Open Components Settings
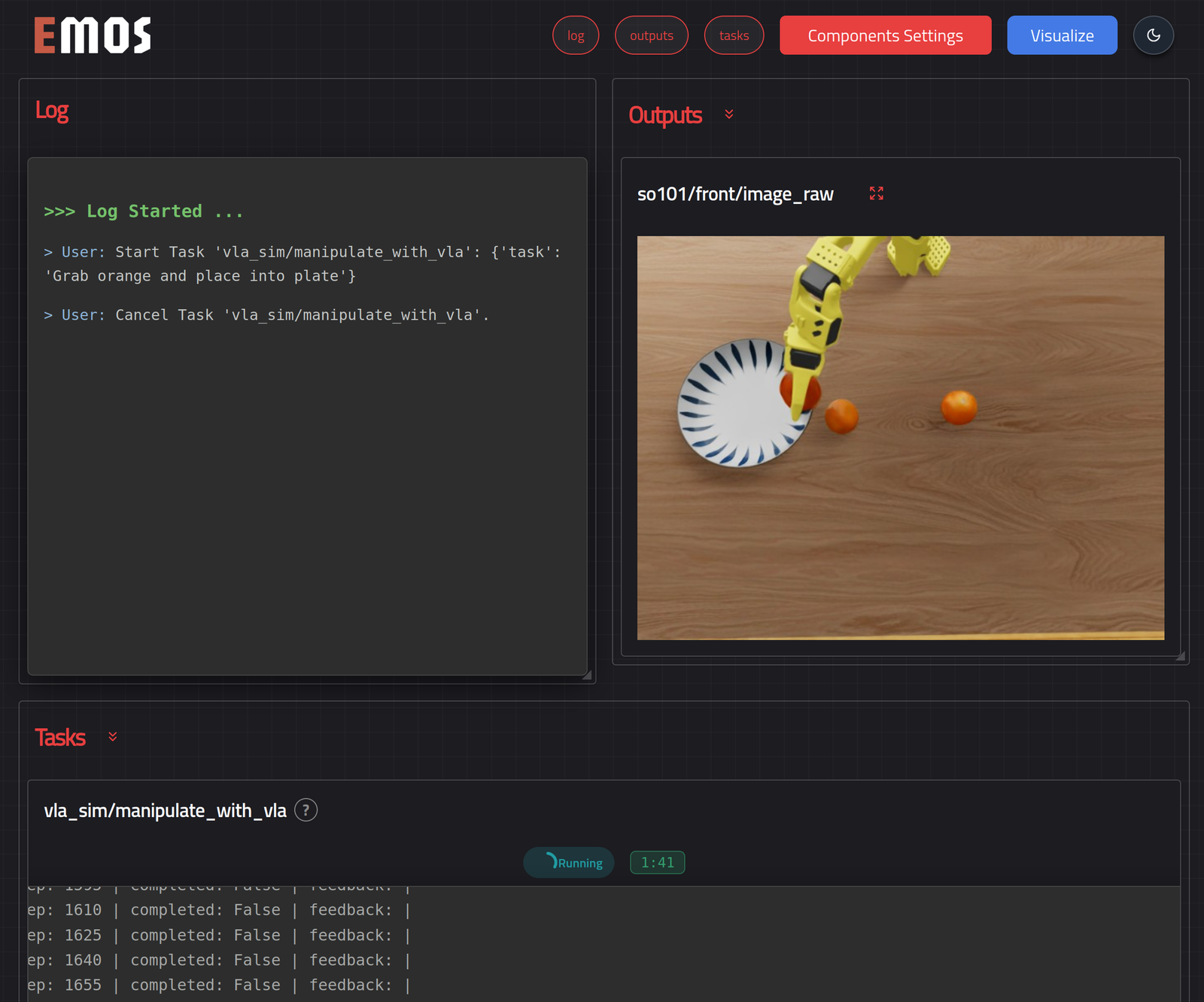Image resolution: width=1204 pixels, height=1002 pixels. point(886,35)
